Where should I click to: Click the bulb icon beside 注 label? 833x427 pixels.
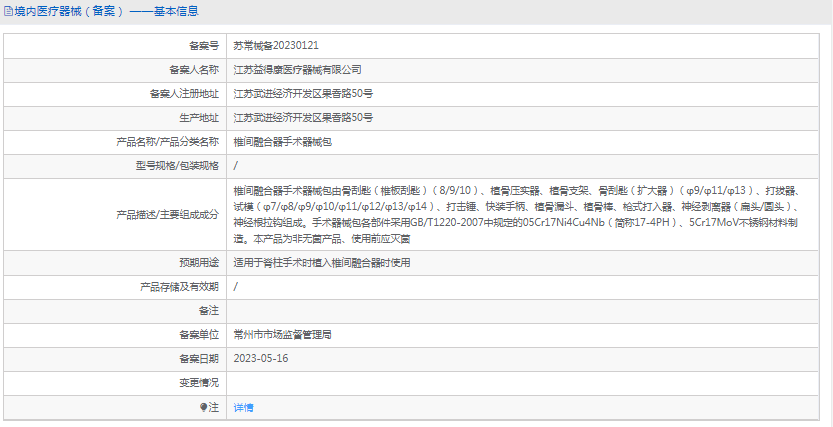point(203,407)
